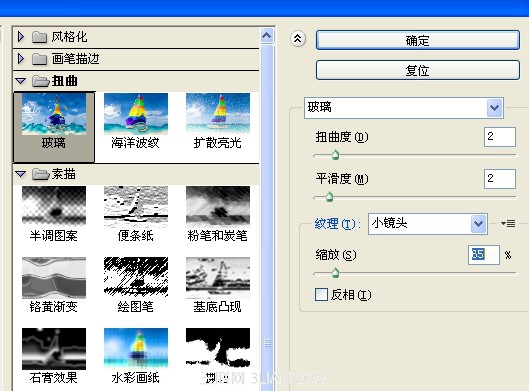Collapse filter gallery with double-chevron button
The image size is (529, 391).
[298, 39]
